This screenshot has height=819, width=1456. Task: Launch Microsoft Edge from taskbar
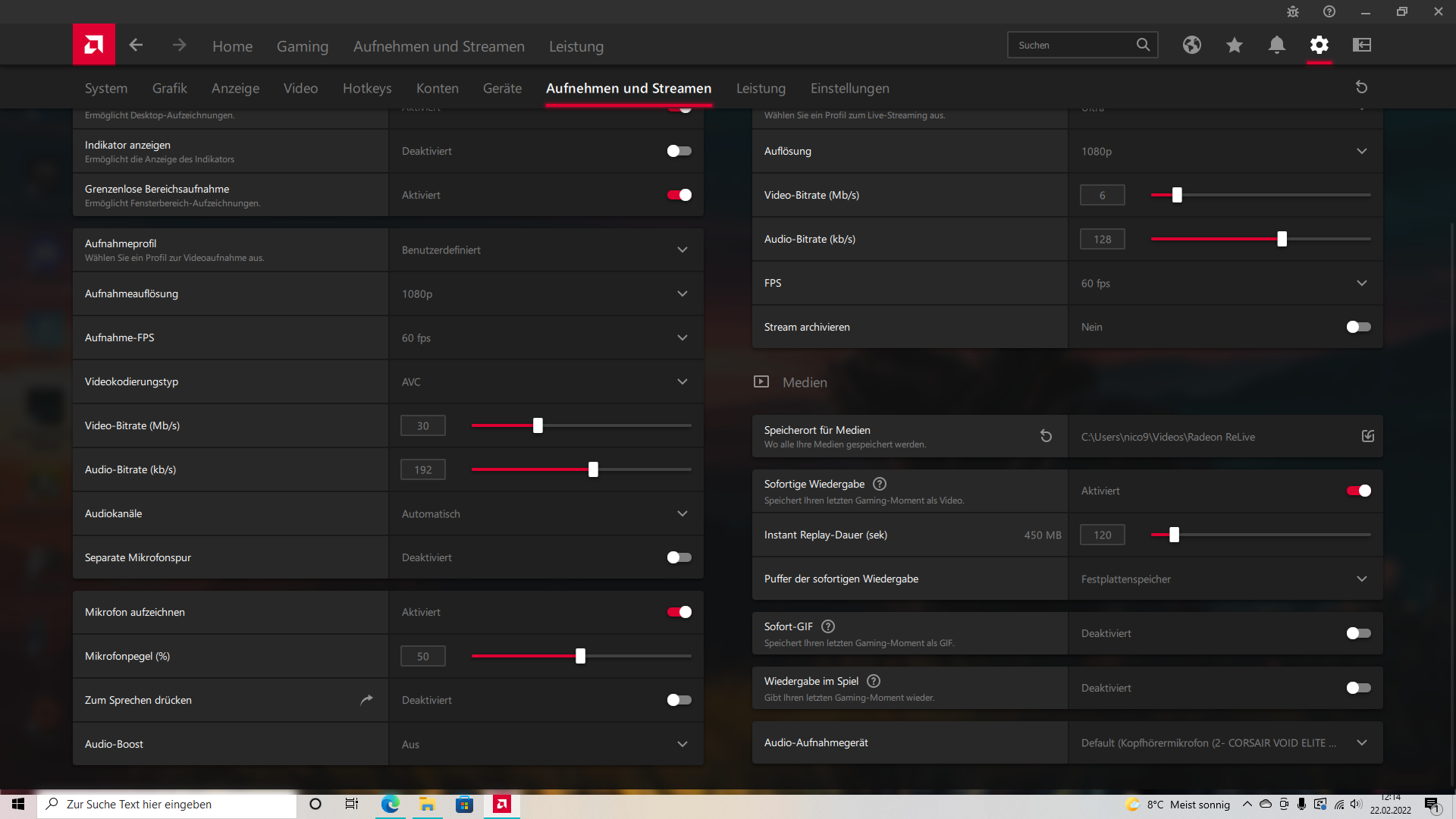tap(390, 804)
